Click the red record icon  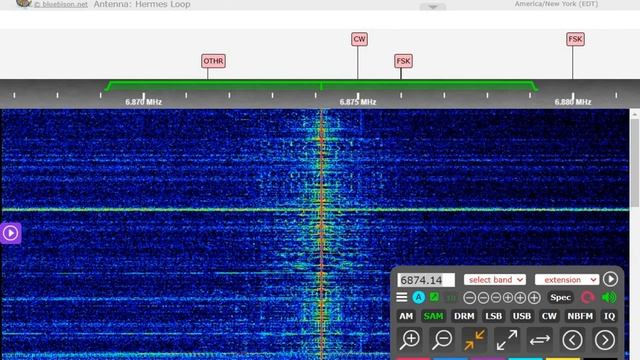coord(587,298)
